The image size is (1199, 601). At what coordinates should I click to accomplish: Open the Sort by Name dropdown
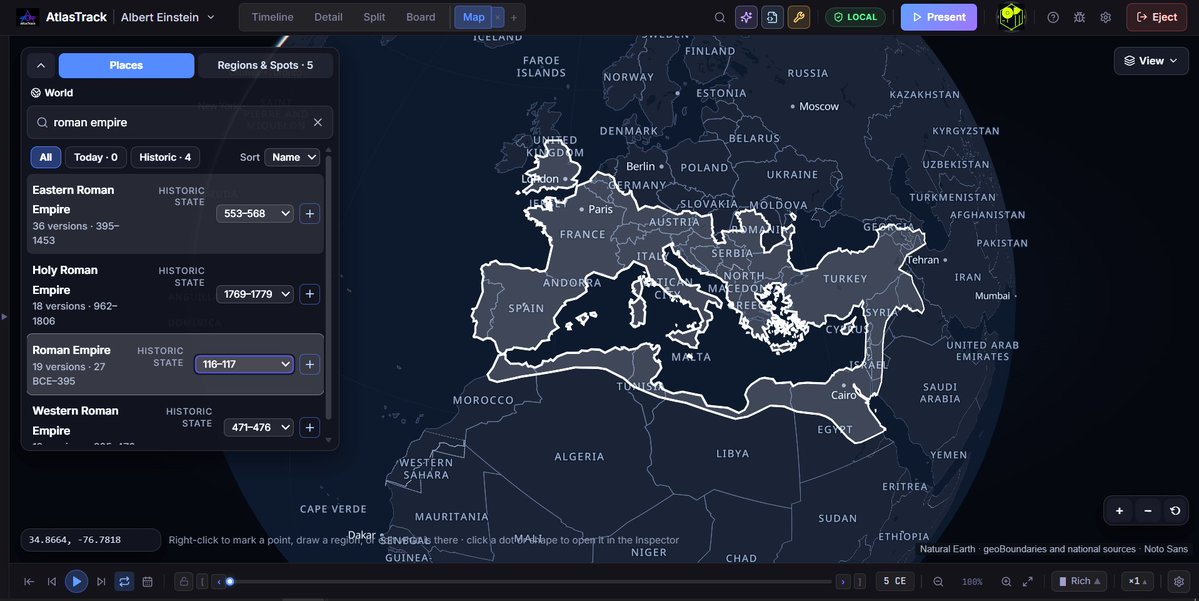click(292, 157)
